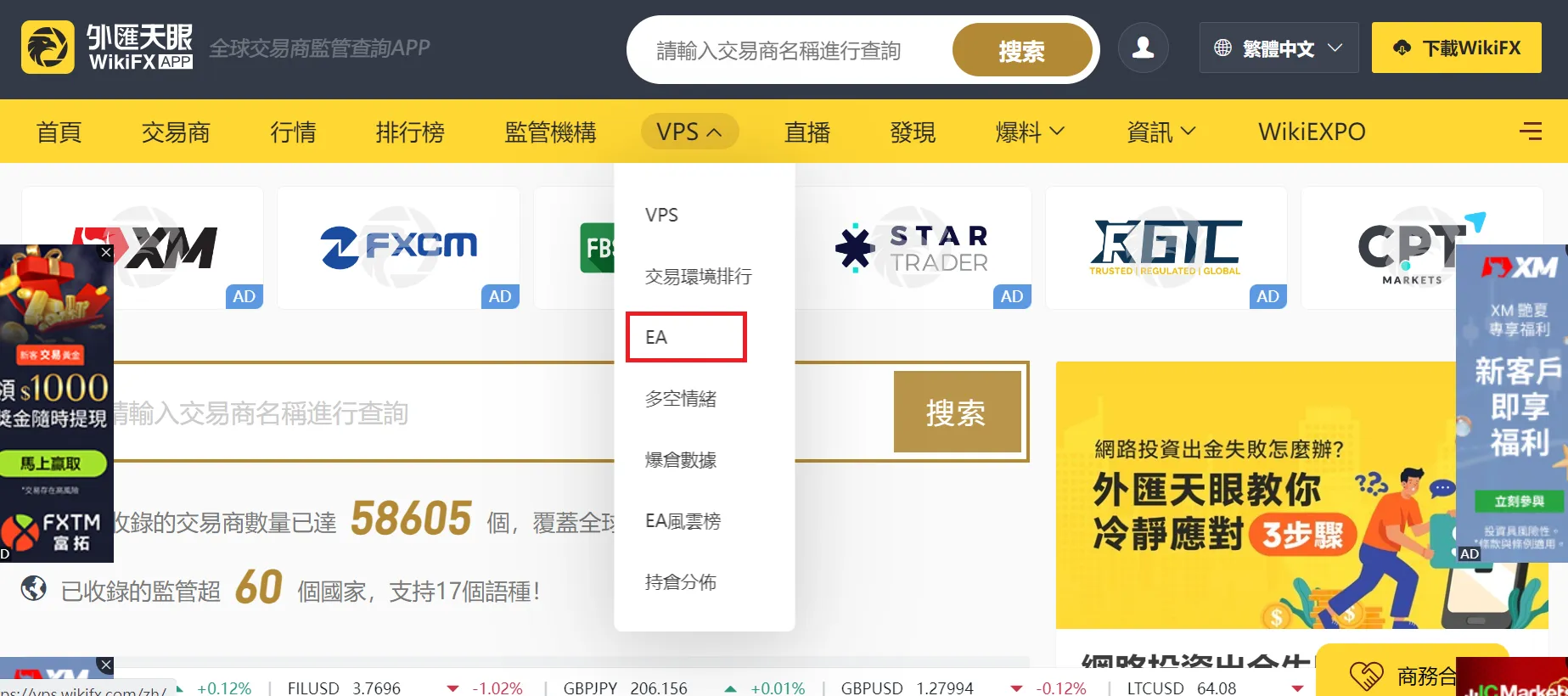
Task: Open 行情 in the navigation bar
Action: (293, 132)
